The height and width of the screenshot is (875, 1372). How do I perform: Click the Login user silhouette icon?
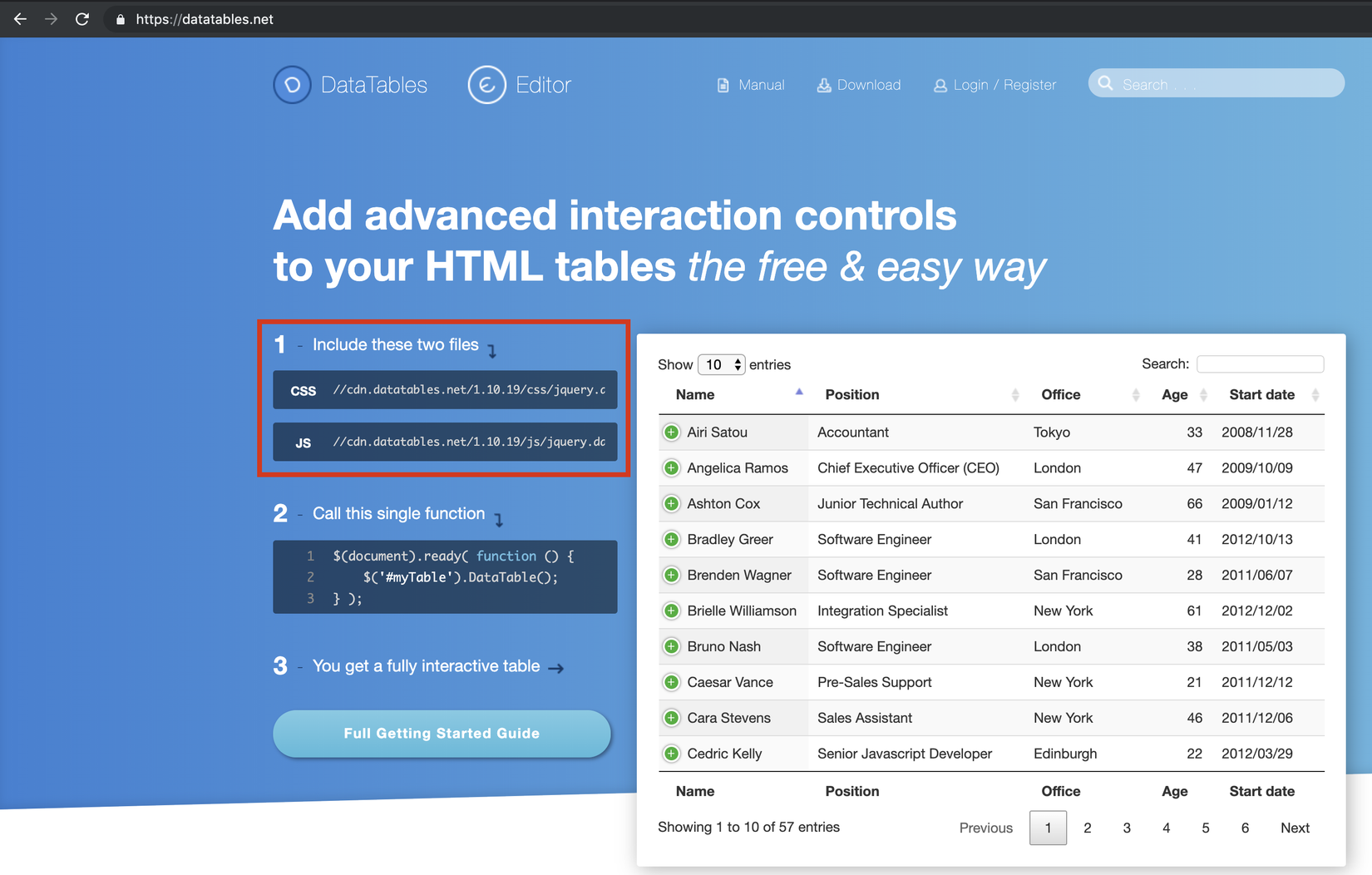pyautogui.click(x=940, y=86)
